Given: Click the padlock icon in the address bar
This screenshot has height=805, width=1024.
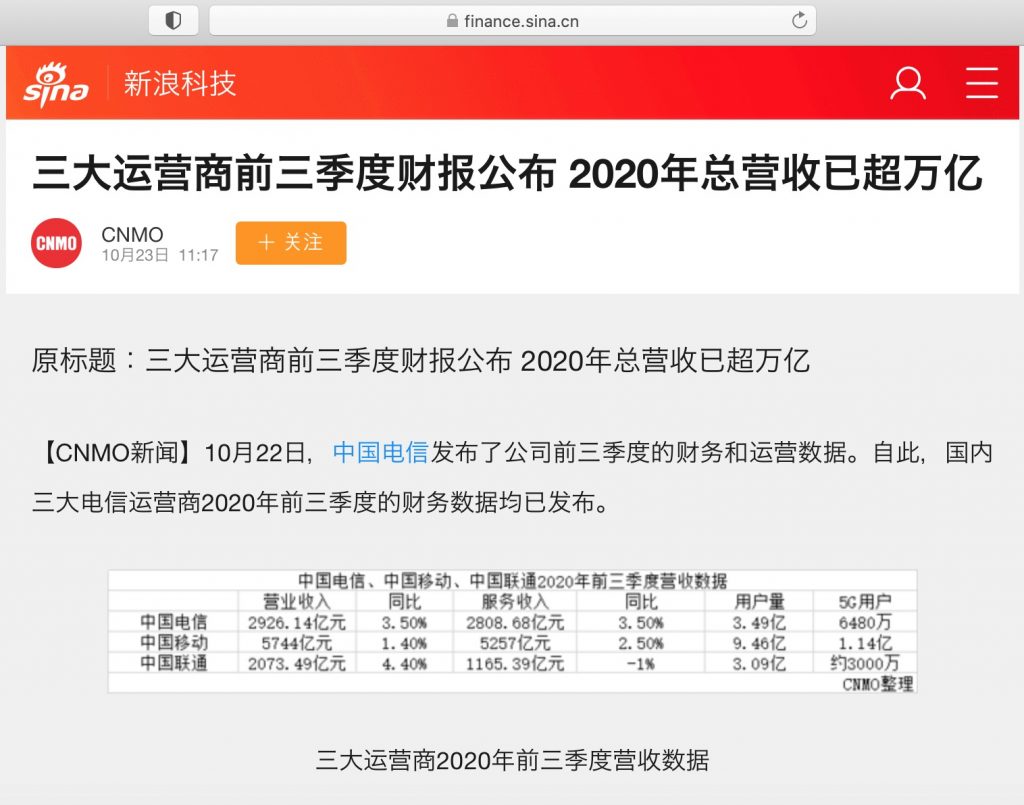Looking at the screenshot, I should click(452, 21).
